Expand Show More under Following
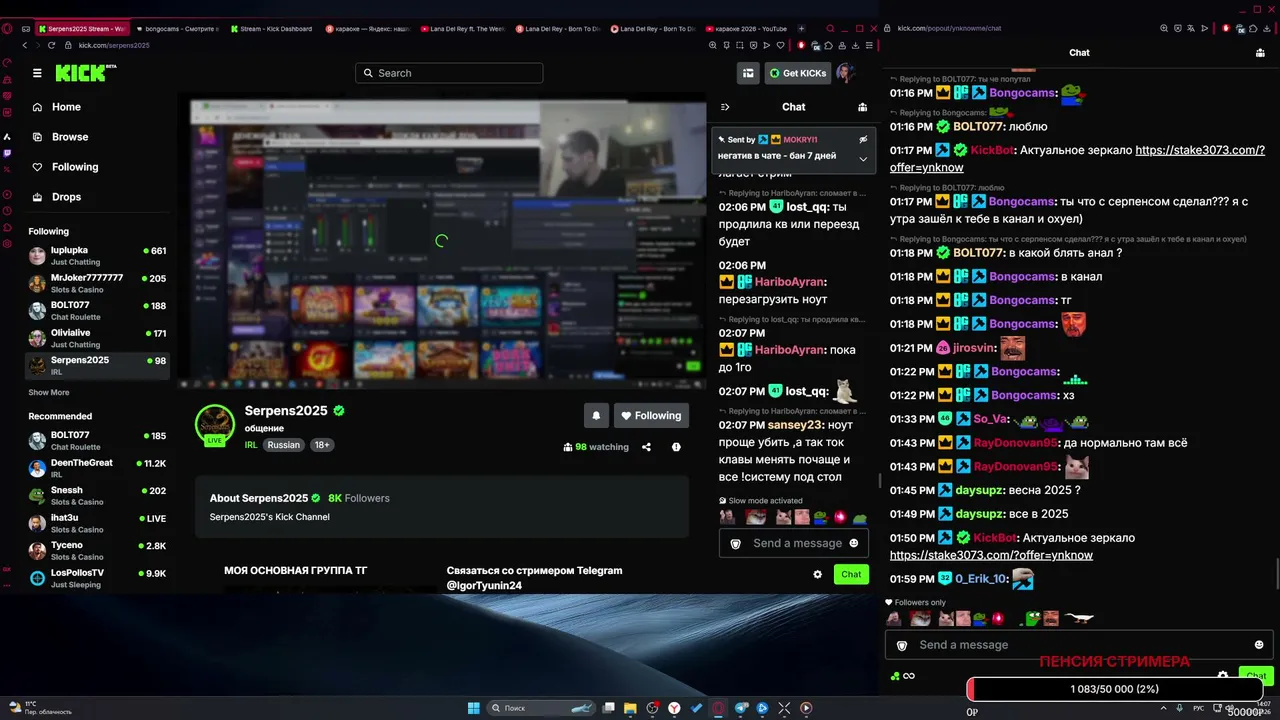The width and height of the screenshot is (1280, 720). [49, 393]
